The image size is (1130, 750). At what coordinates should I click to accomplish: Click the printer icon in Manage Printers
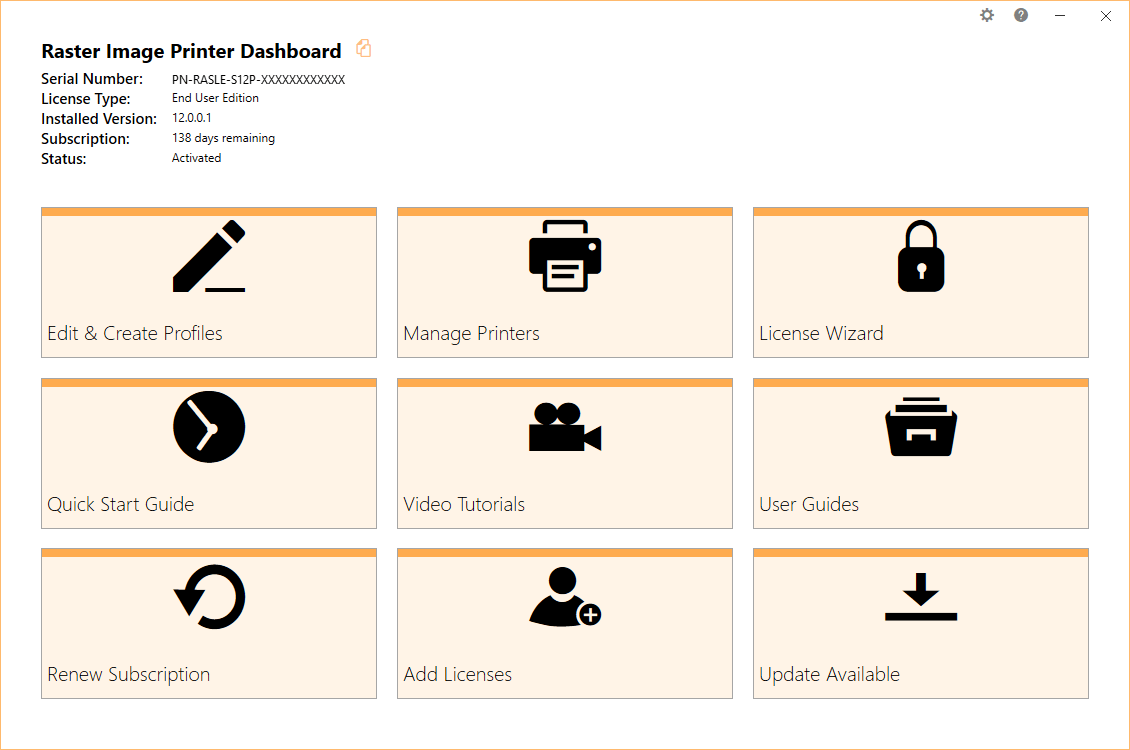pyautogui.click(x=565, y=256)
